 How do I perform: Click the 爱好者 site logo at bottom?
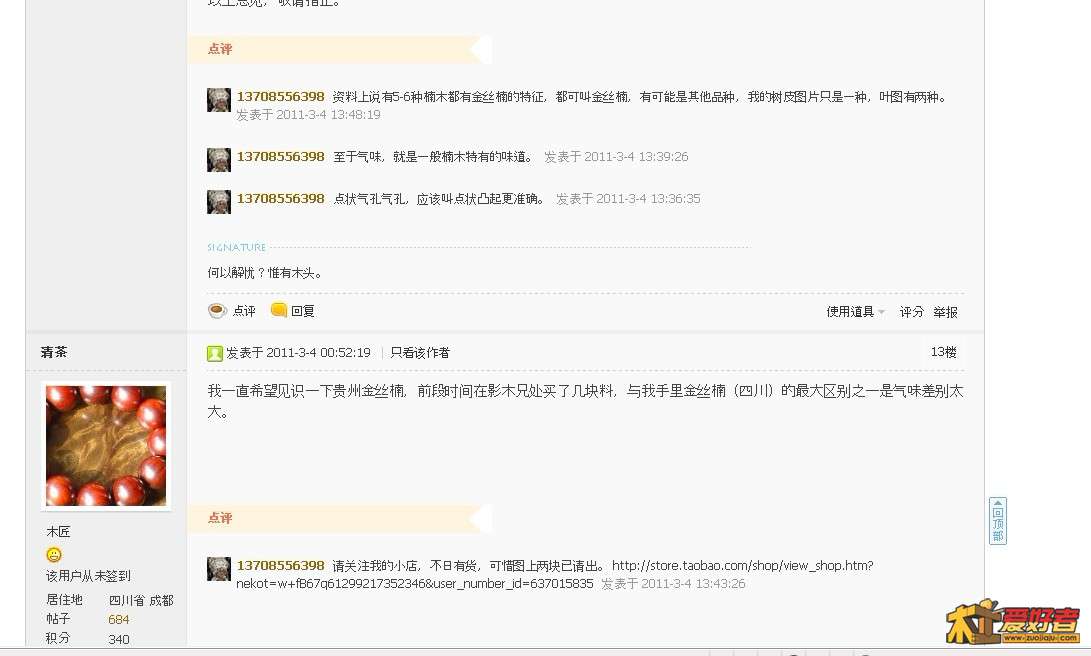tap(1012, 622)
